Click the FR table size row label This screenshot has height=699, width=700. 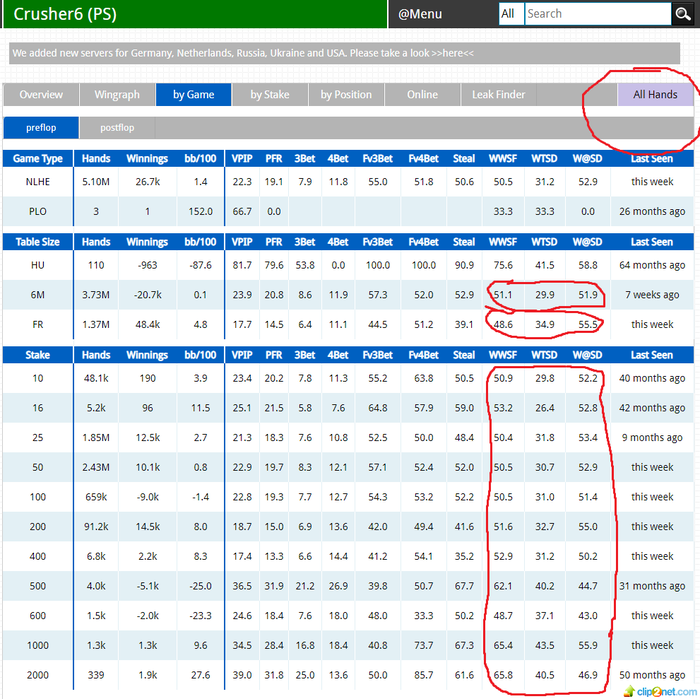[38, 325]
